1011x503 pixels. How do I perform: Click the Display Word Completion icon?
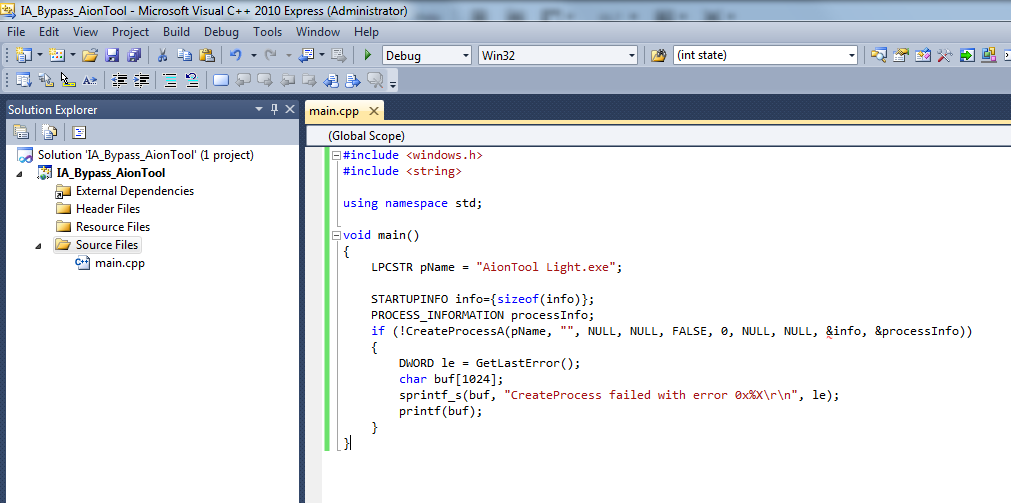90,81
